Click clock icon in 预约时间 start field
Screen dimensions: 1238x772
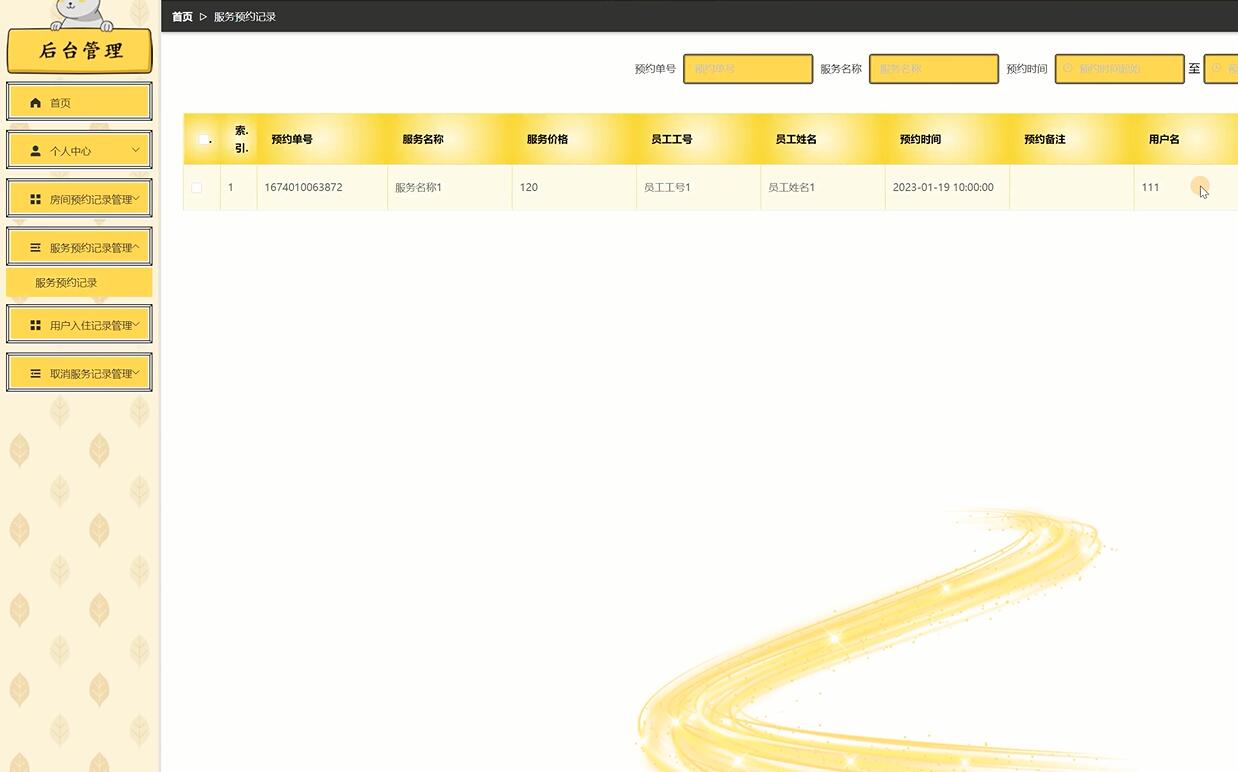click(1068, 68)
